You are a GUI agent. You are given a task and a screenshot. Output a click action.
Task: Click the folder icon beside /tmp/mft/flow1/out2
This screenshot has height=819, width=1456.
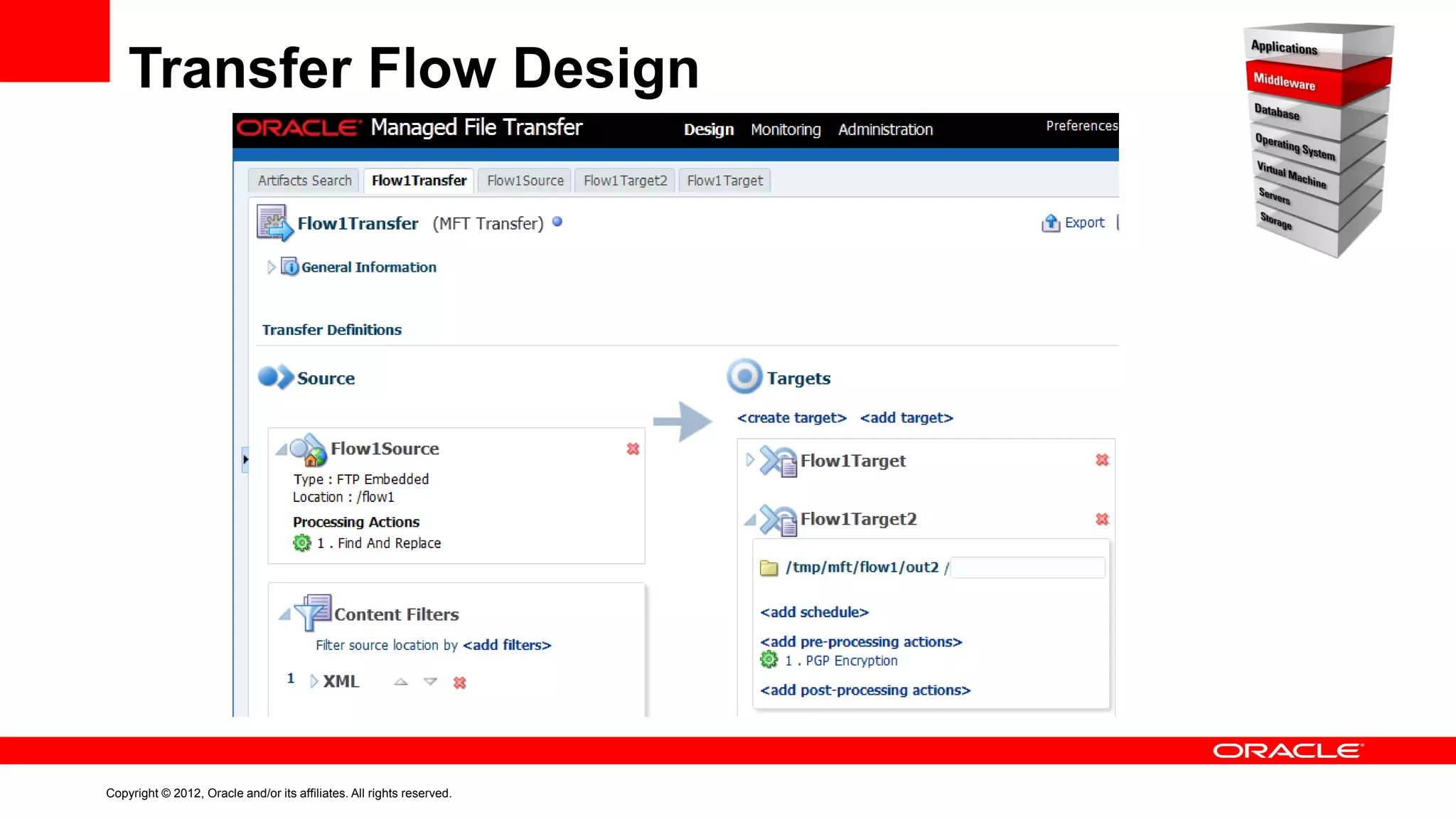point(769,567)
